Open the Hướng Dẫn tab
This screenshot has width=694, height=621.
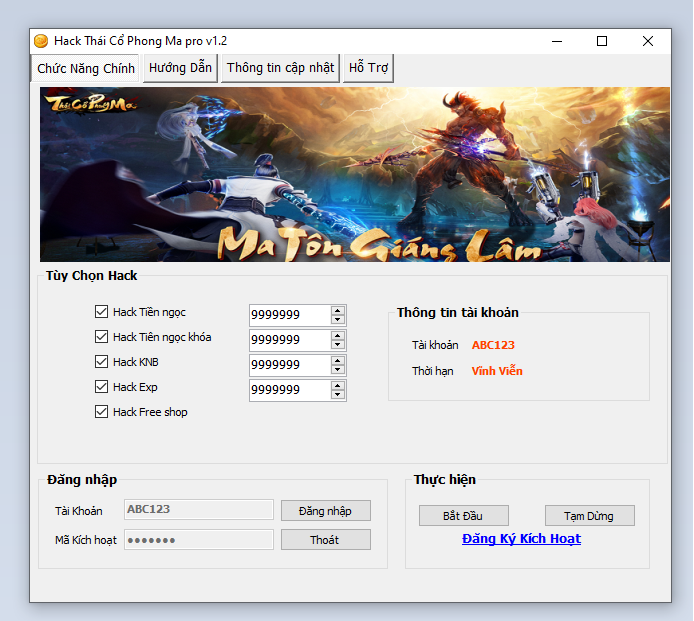point(181,68)
